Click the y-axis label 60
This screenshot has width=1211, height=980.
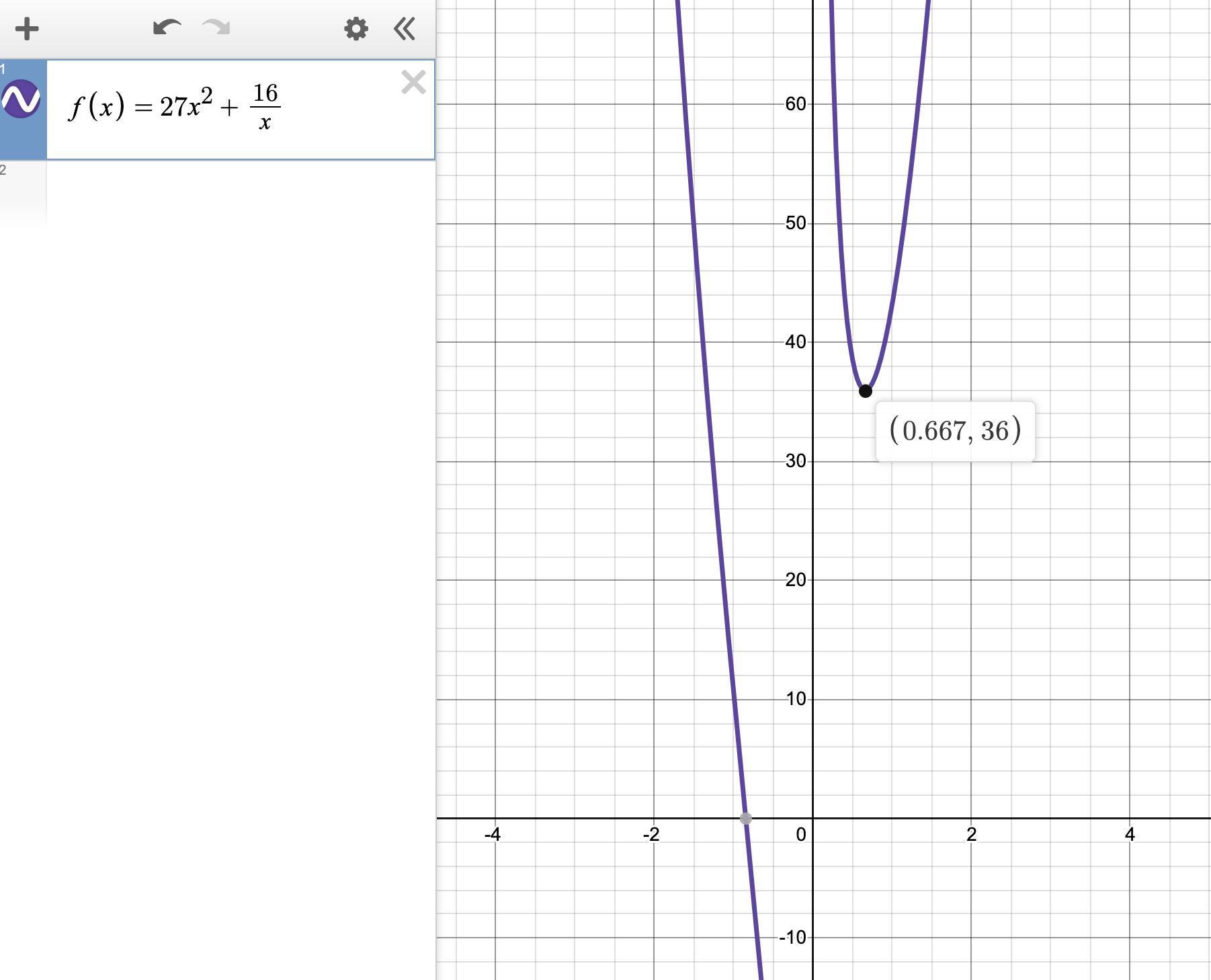pos(795,104)
